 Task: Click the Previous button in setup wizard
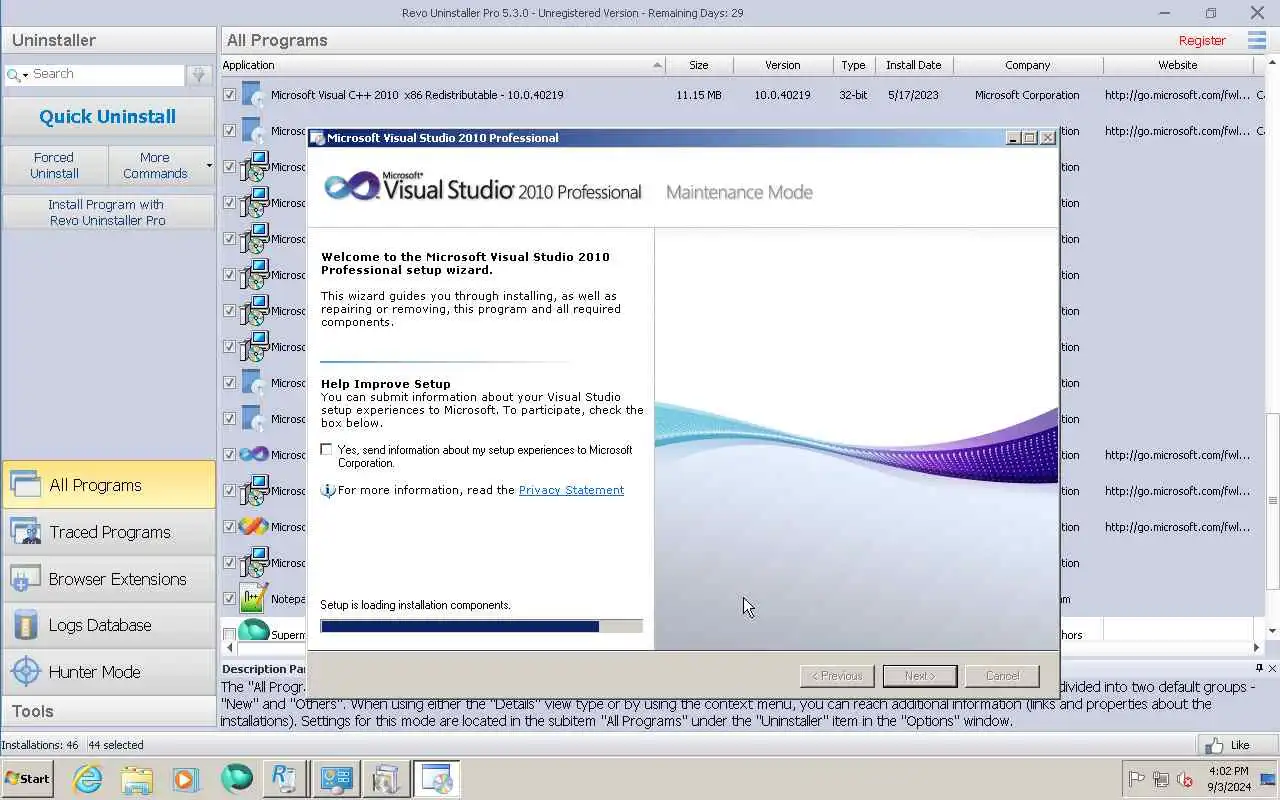(837, 676)
